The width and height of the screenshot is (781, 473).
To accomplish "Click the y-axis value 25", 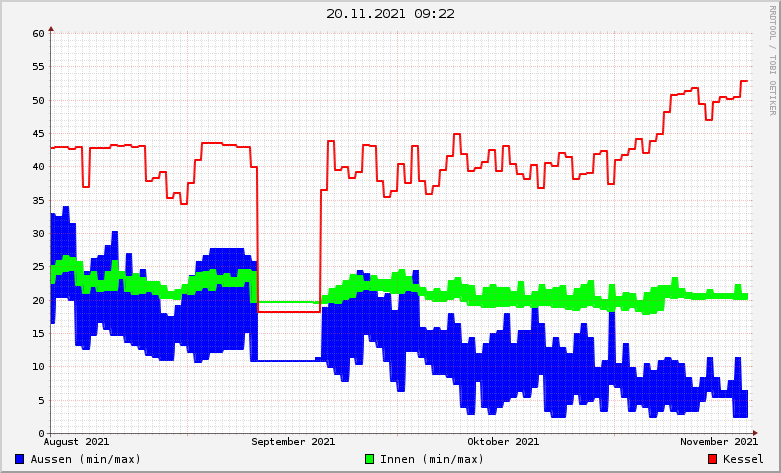I will 38,267.
